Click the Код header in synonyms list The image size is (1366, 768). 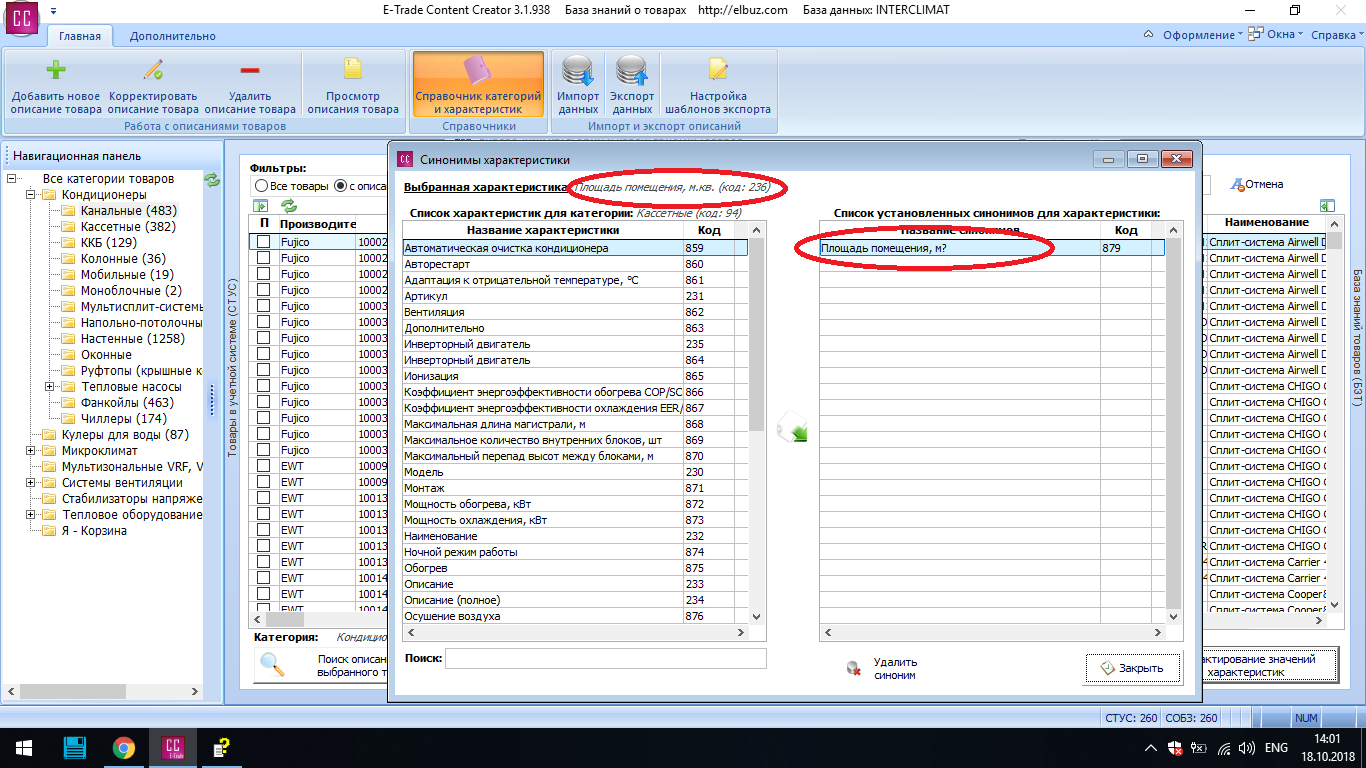click(1126, 231)
